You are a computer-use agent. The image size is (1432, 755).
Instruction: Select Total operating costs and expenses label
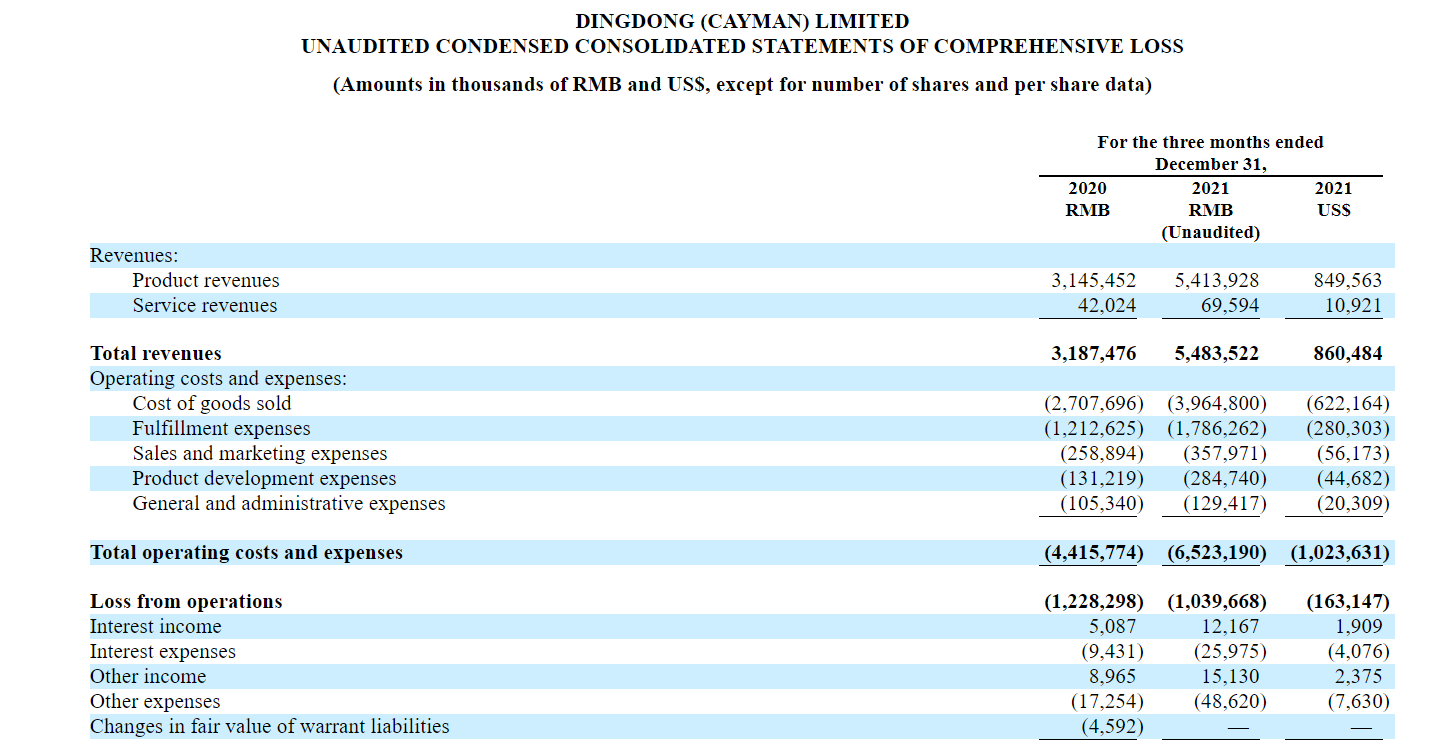coord(247,553)
